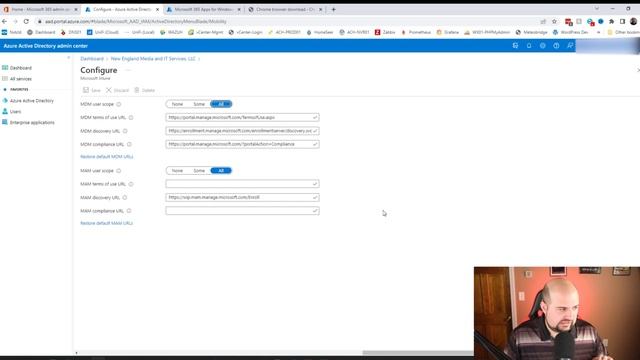Open the Chrome profile avatar
The height and width of the screenshot is (360, 640).
click(633, 21)
